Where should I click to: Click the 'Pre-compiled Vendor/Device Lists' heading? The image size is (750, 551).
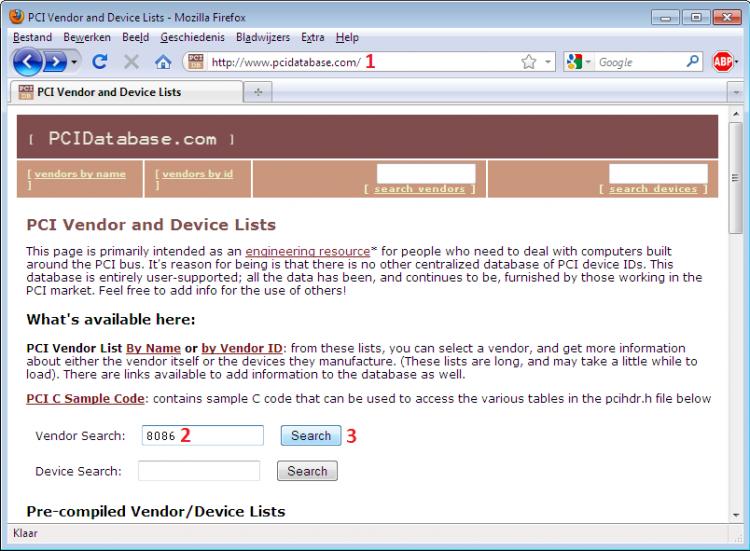click(156, 512)
